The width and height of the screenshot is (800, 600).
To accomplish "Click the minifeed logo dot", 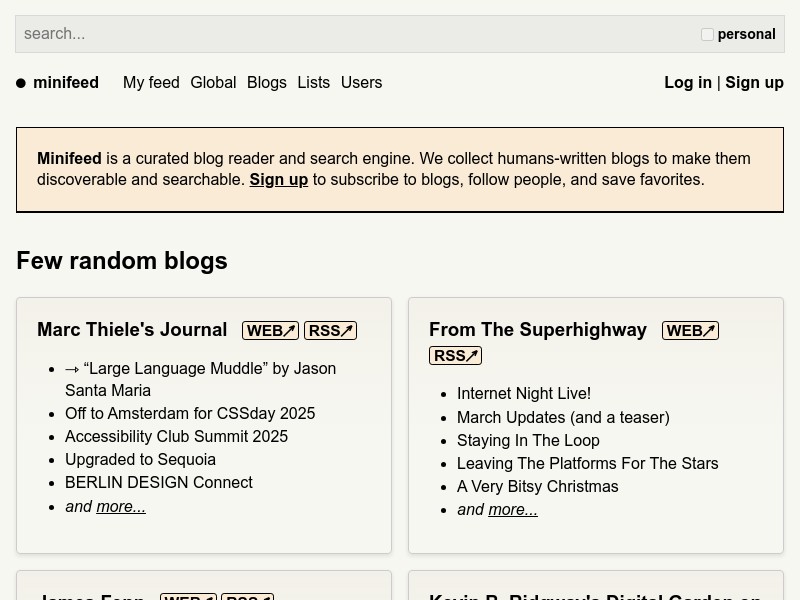I will click(21, 83).
